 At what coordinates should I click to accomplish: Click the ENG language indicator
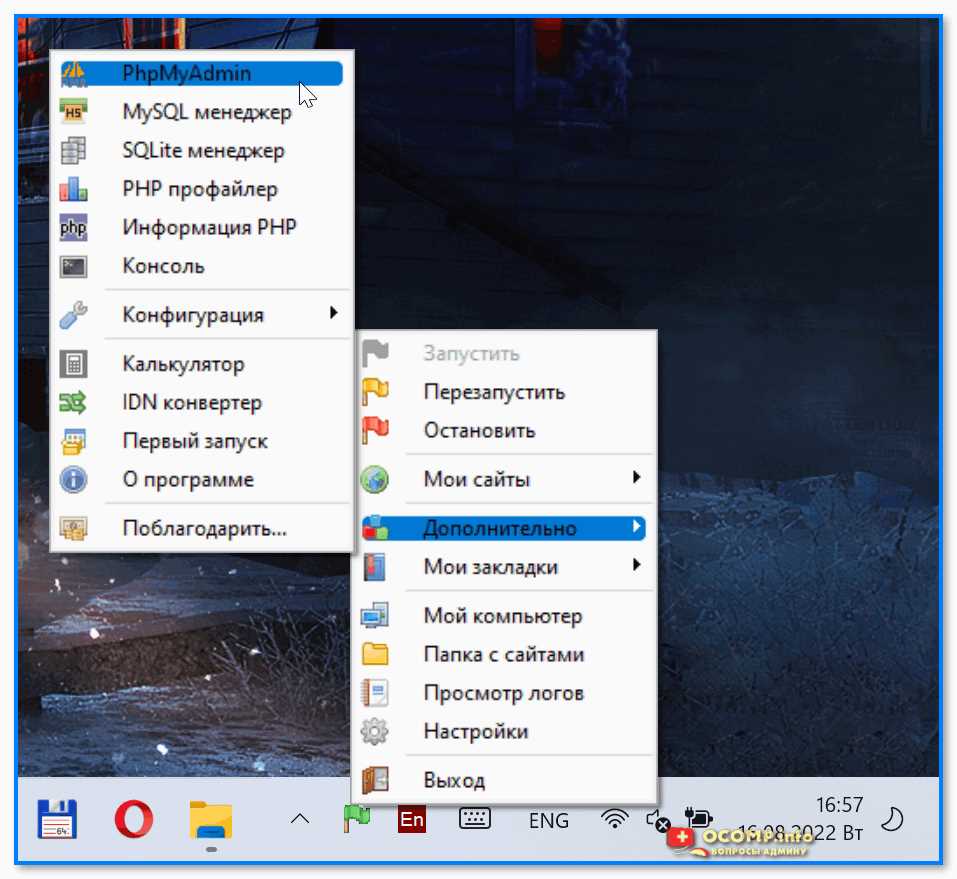click(x=549, y=821)
